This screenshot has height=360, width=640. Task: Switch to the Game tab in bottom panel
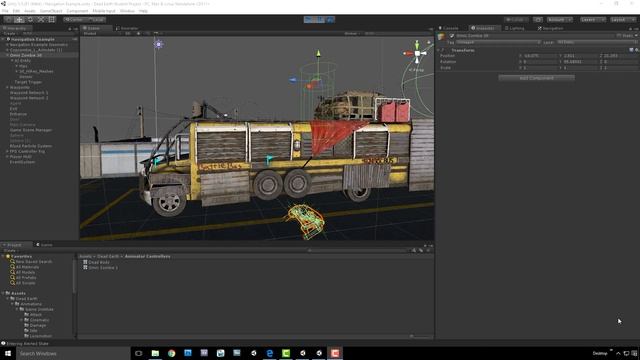[44, 245]
